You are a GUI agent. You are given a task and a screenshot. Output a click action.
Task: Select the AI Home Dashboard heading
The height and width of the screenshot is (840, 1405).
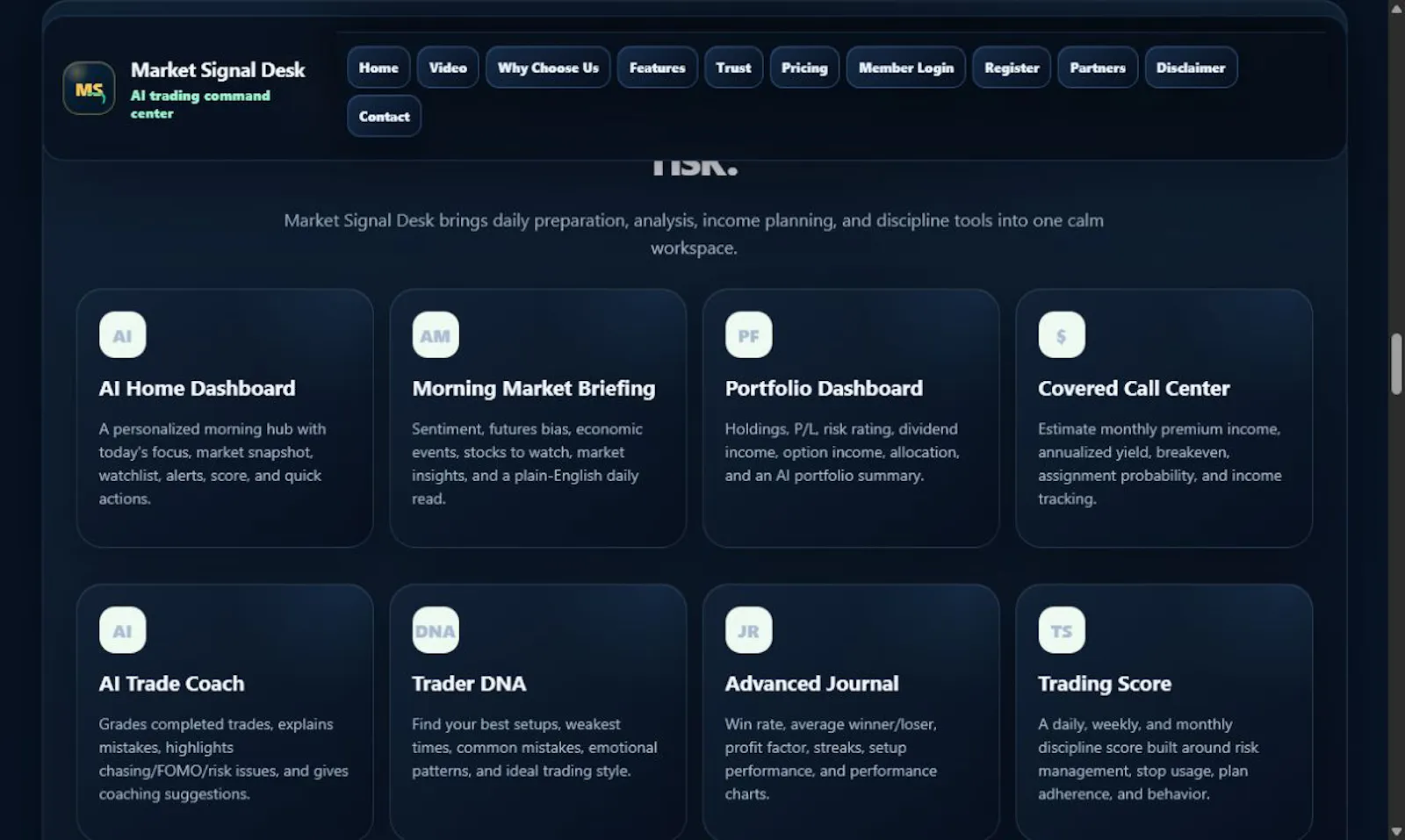tap(197, 388)
